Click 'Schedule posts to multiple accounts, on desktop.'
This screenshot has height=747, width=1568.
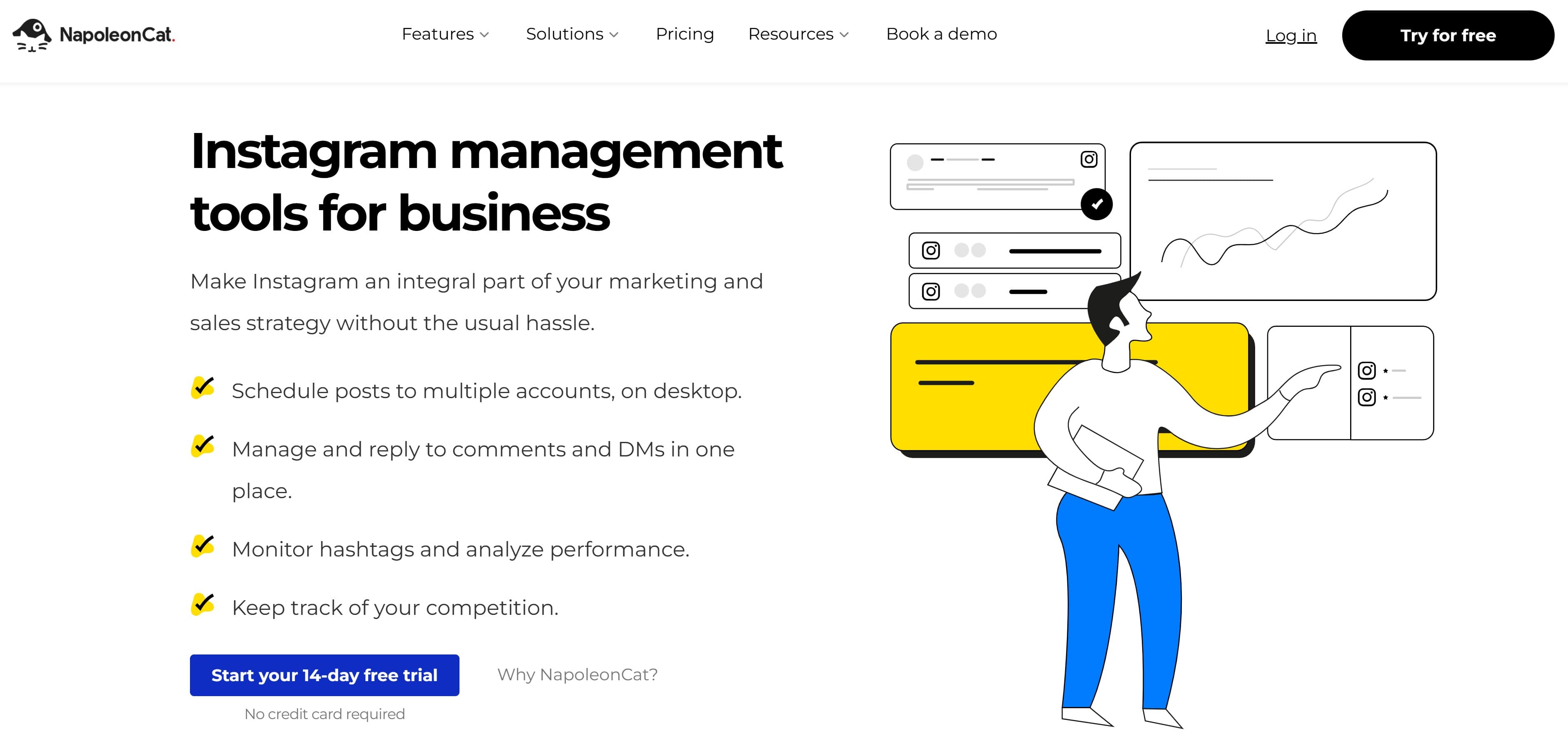(x=487, y=391)
